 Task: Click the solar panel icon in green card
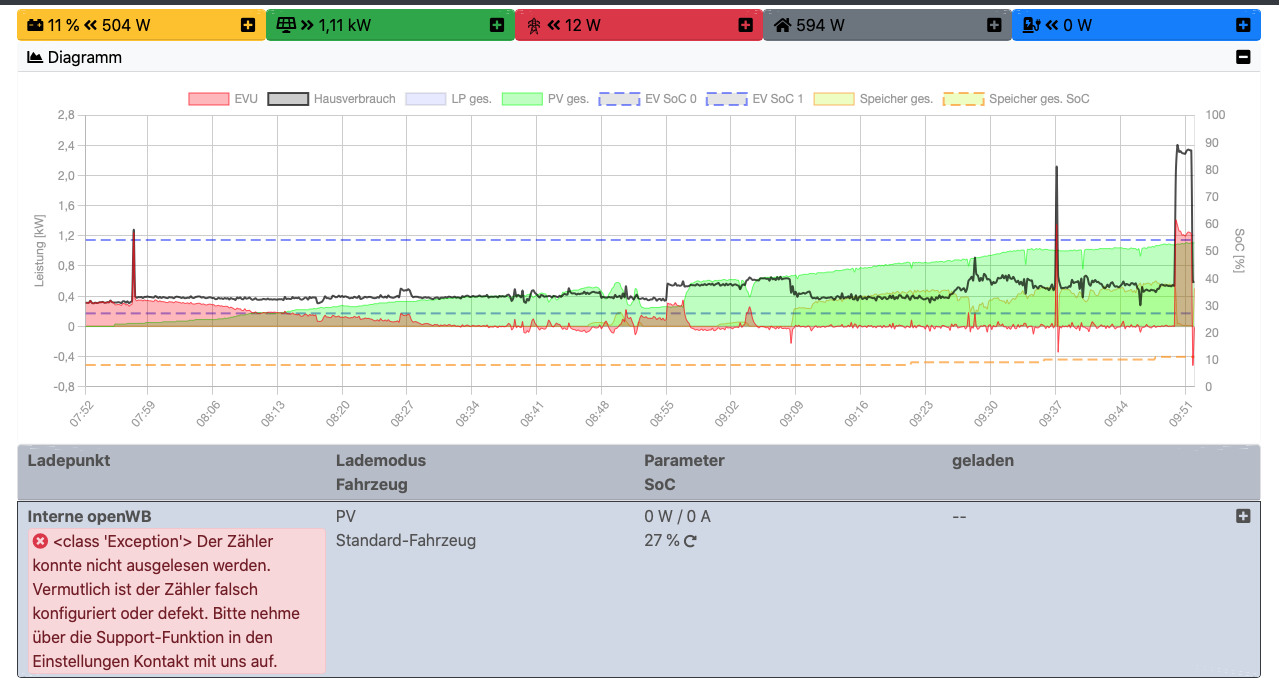pyautogui.click(x=287, y=25)
